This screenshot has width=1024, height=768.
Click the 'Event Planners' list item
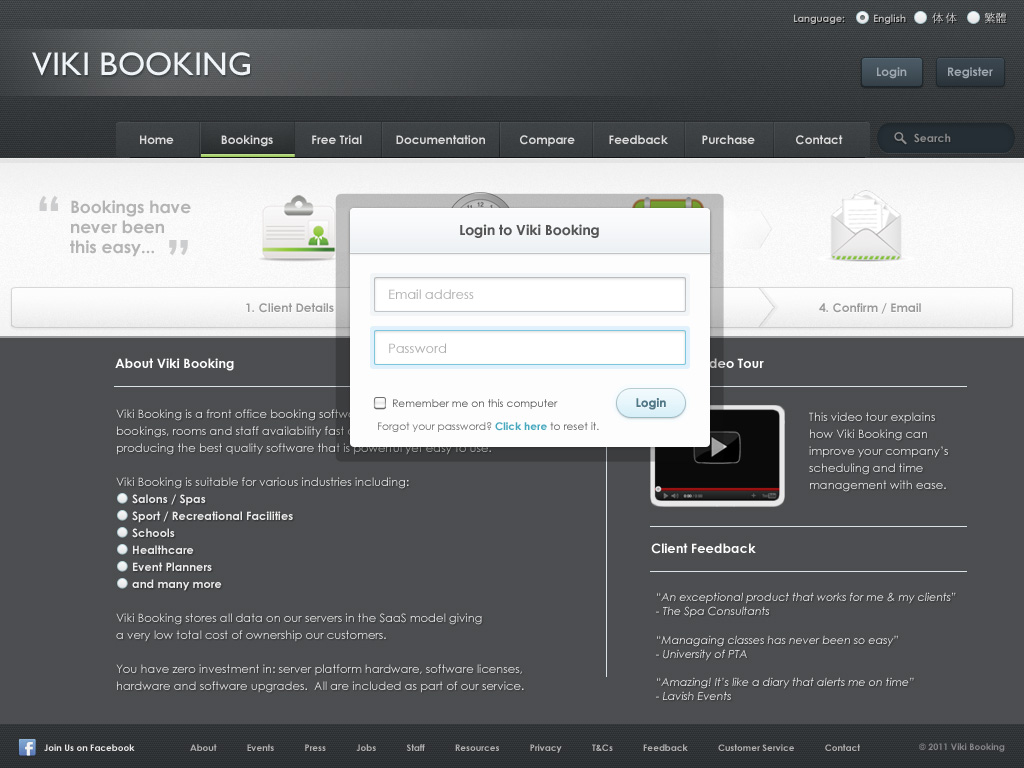click(172, 567)
